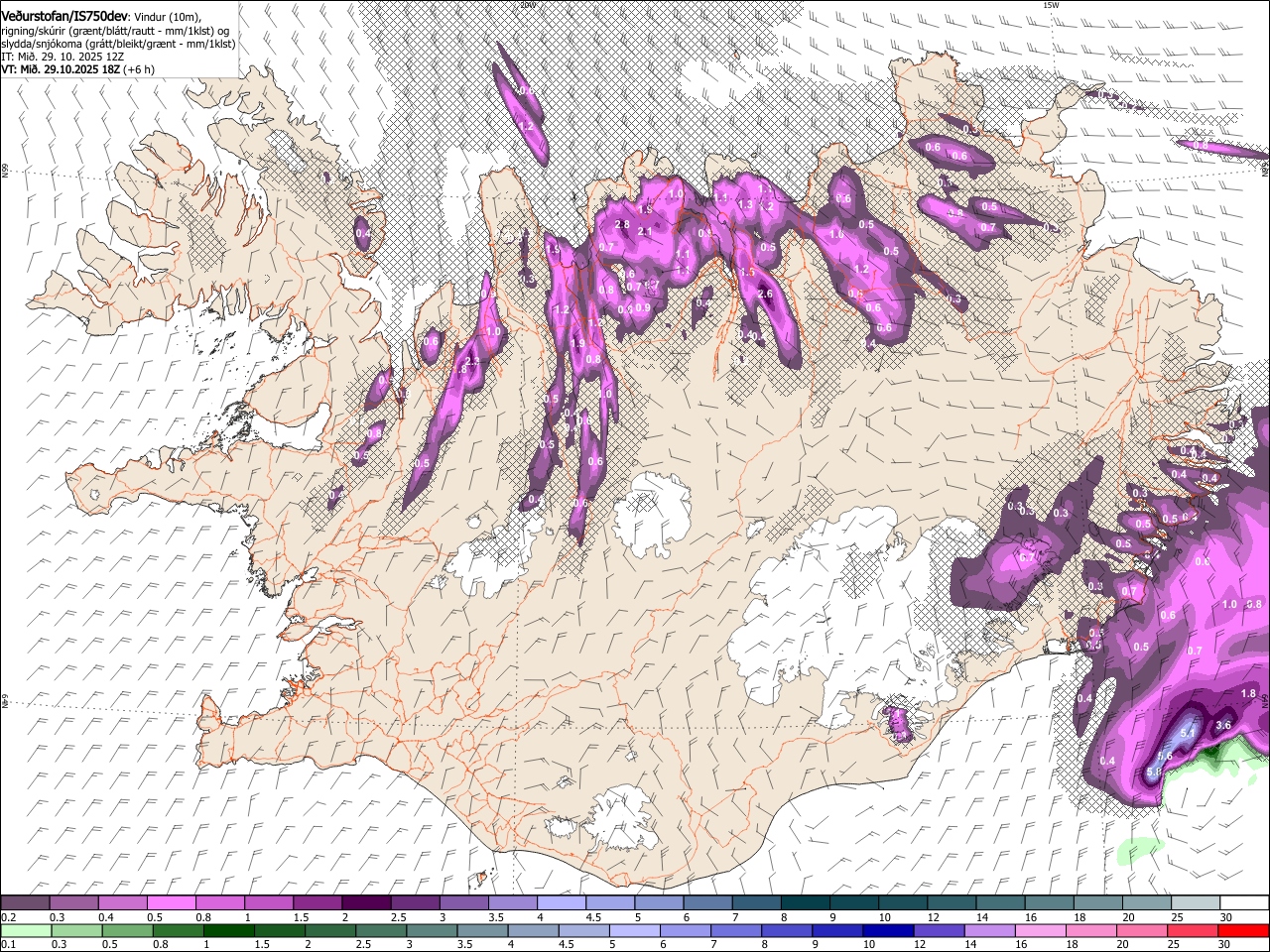Select top-scale swatch for 3.5–4 mm
This screenshot has height=952, width=1270.
click(x=512, y=903)
